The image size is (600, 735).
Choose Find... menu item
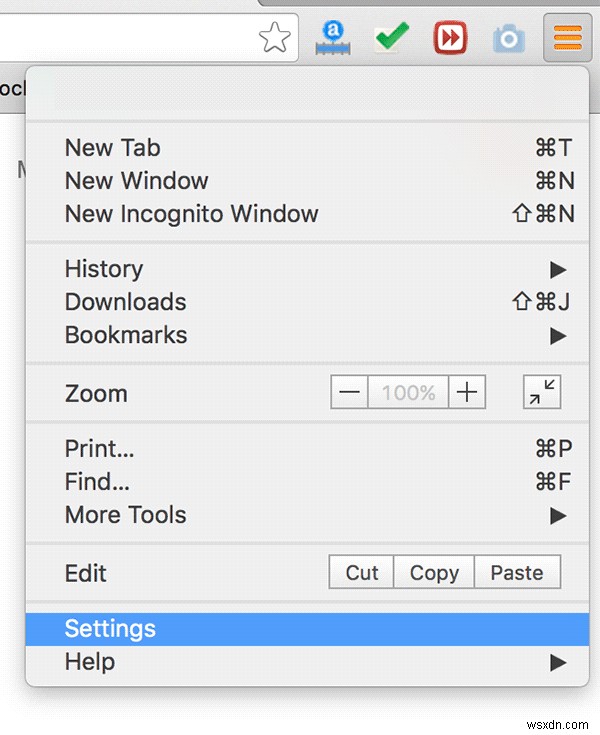tap(308, 482)
